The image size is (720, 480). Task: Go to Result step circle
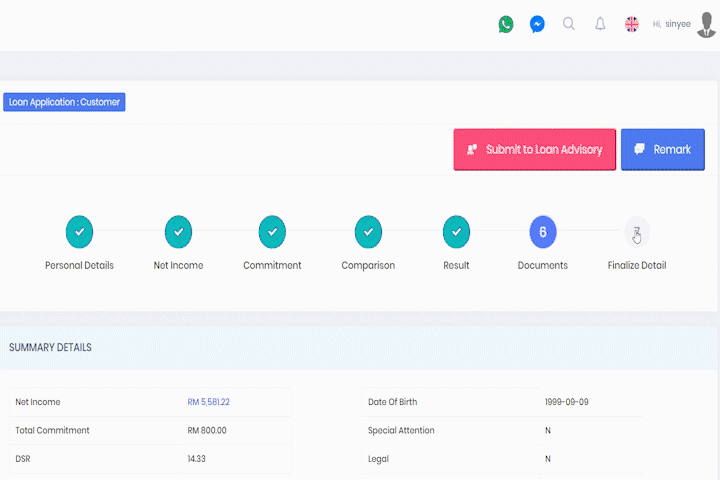click(456, 232)
